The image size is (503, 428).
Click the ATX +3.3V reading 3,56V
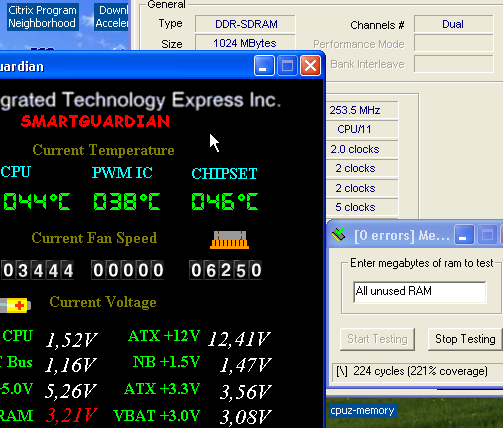tap(246, 392)
